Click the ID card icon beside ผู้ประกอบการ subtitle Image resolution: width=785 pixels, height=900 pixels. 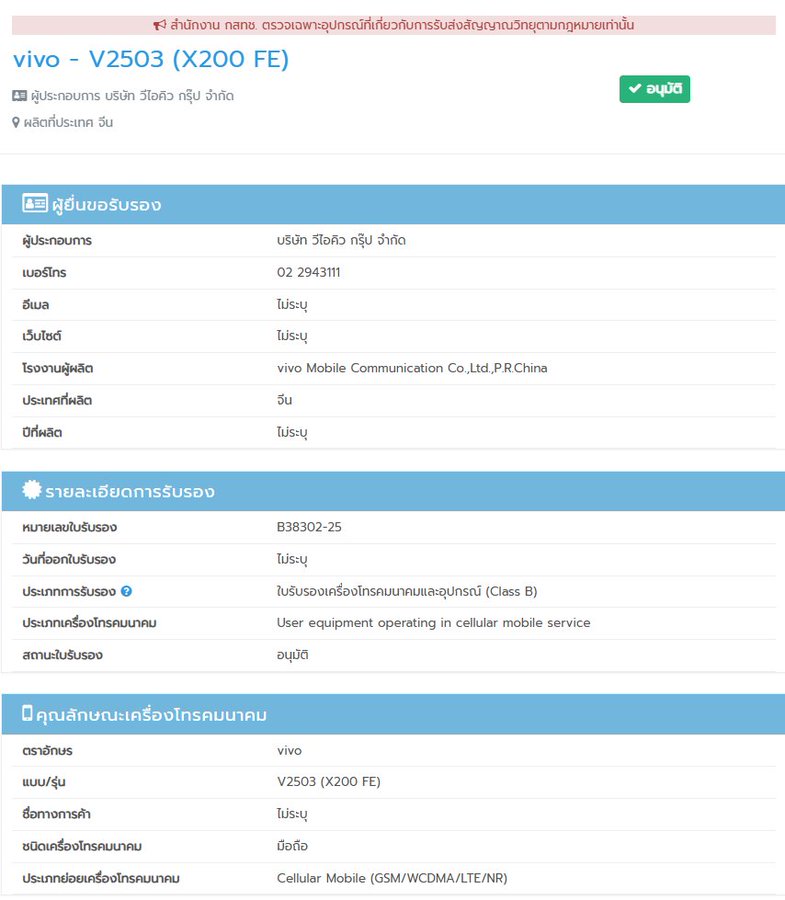[20, 96]
